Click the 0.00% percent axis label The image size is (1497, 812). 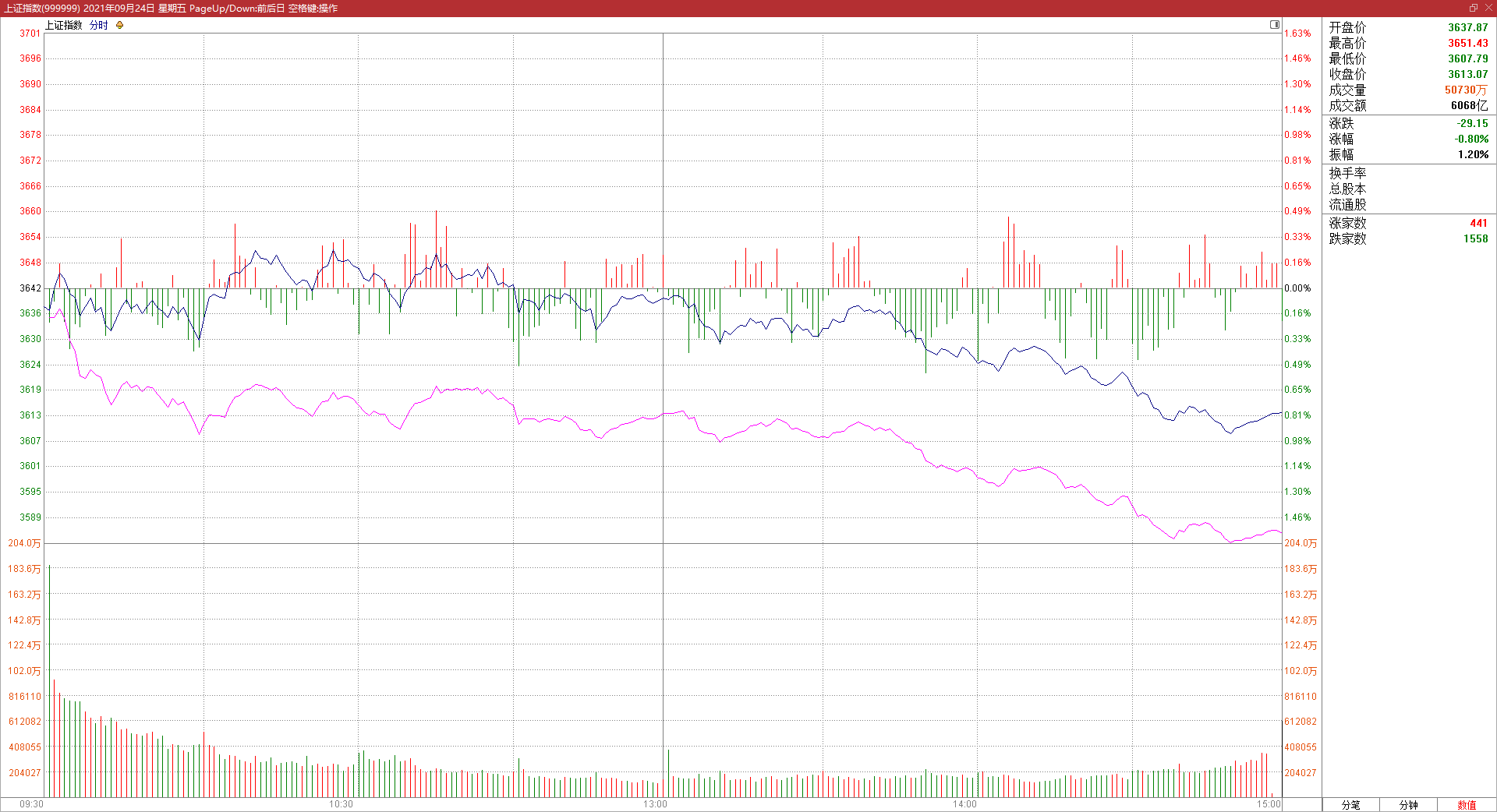click(1297, 288)
